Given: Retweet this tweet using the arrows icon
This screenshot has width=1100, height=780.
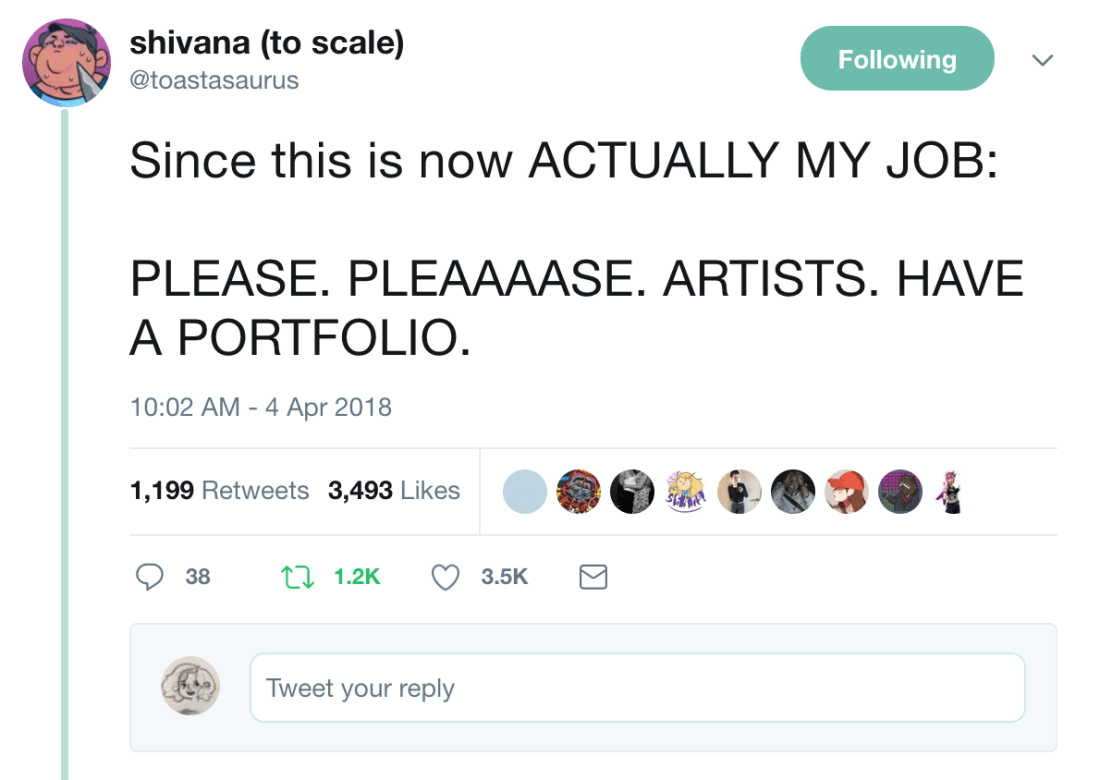Looking at the screenshot, I should 295,576.
